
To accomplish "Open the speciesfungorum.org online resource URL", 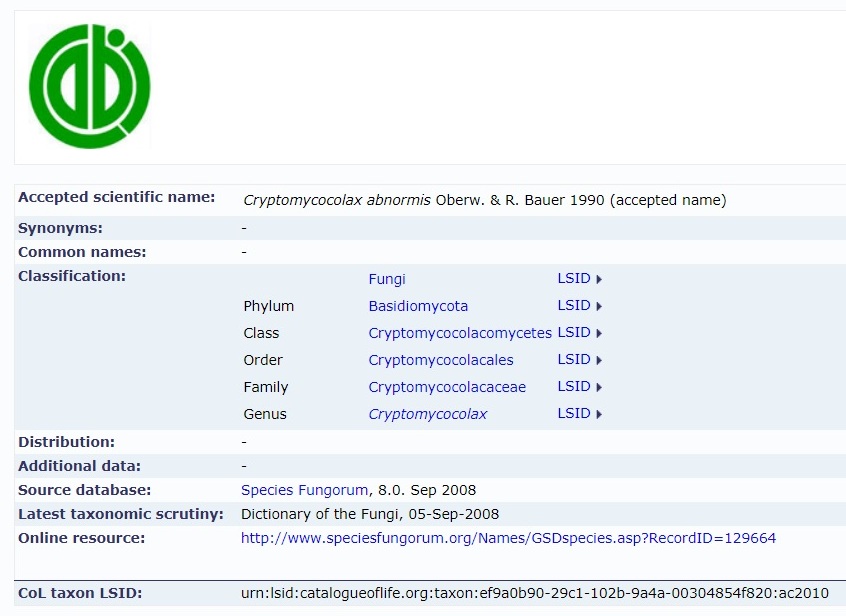I will [x=508, y=538].
